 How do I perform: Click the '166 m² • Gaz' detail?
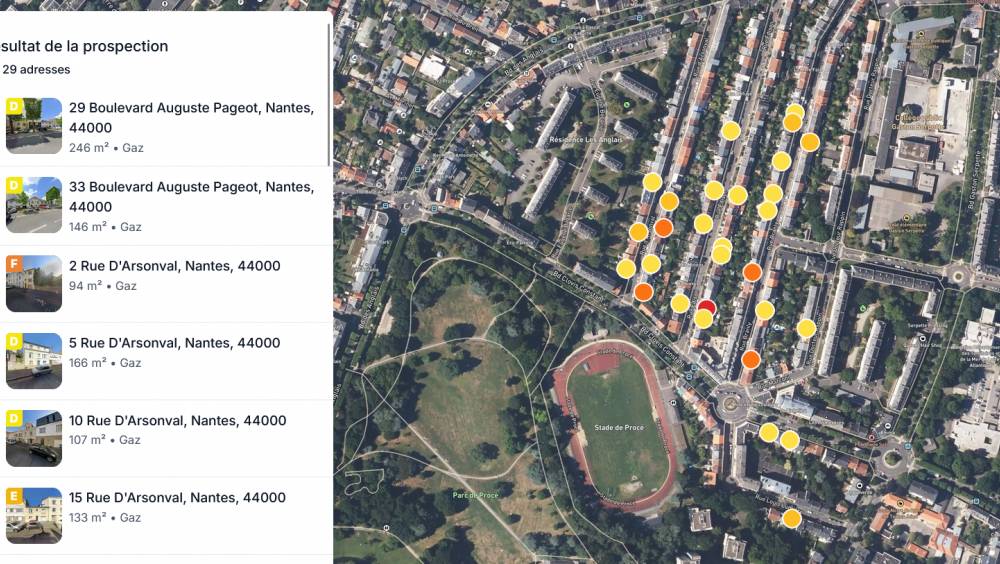coord(105,362)
